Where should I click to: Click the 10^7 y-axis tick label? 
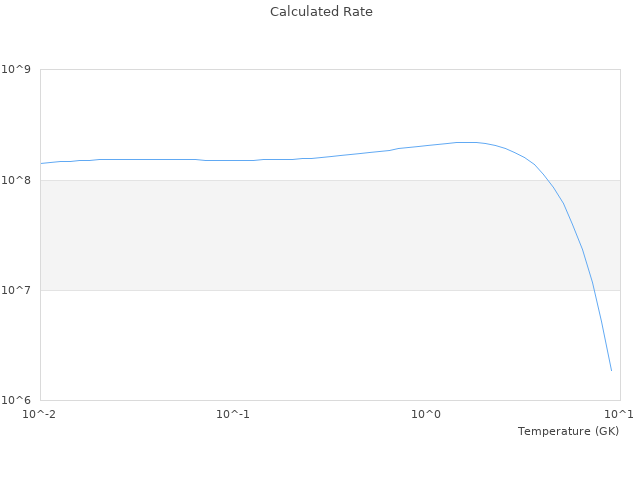(x=18, y=290)
